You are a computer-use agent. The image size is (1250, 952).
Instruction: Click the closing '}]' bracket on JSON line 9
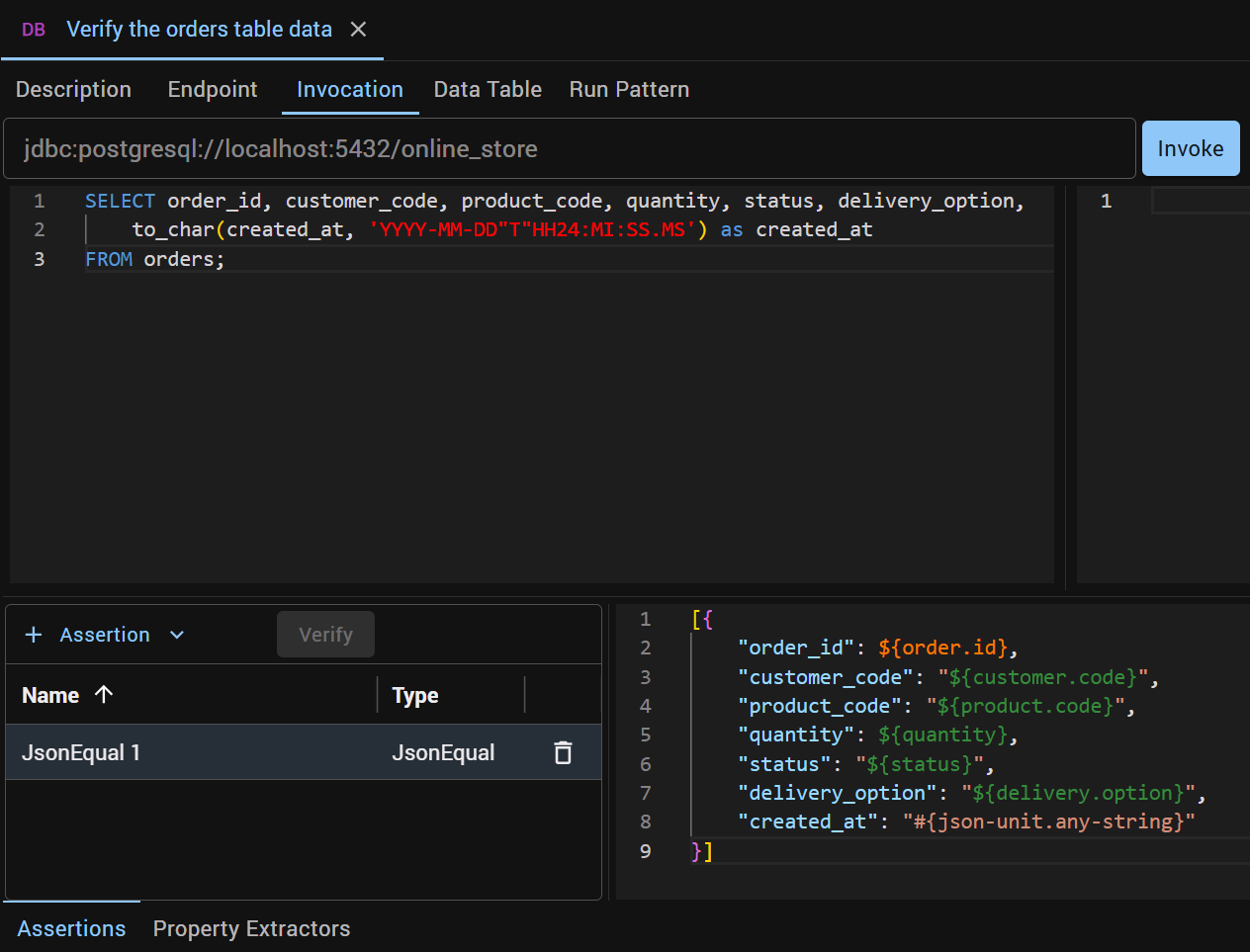click(x=702, y=851)
